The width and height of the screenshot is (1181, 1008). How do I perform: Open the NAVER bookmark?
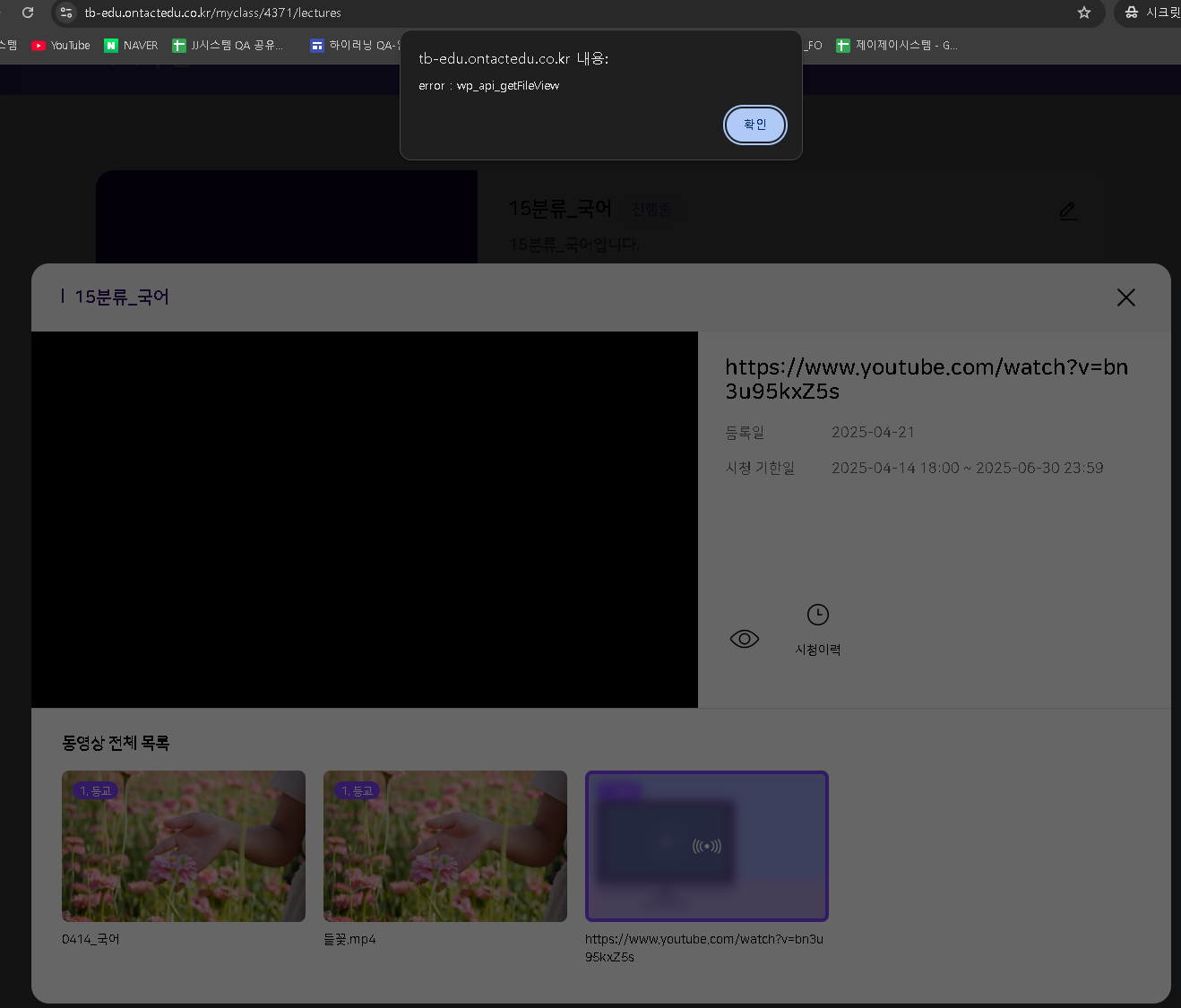pyautogui.click(x=131, y=46)
